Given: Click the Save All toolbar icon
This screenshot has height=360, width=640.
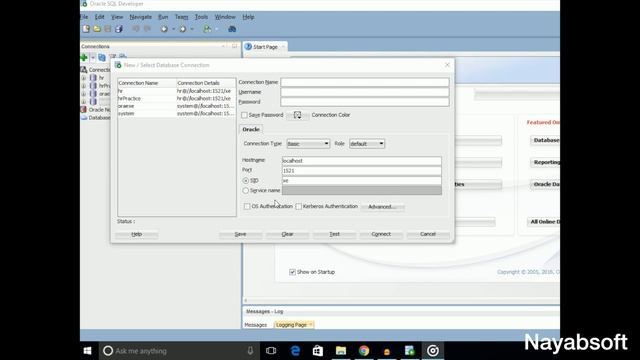Looking at the screenshot, I should [119, 29].
